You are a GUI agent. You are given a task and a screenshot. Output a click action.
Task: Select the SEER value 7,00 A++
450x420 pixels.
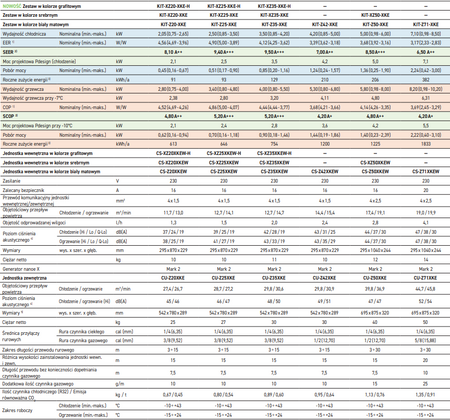coord(325,52)
